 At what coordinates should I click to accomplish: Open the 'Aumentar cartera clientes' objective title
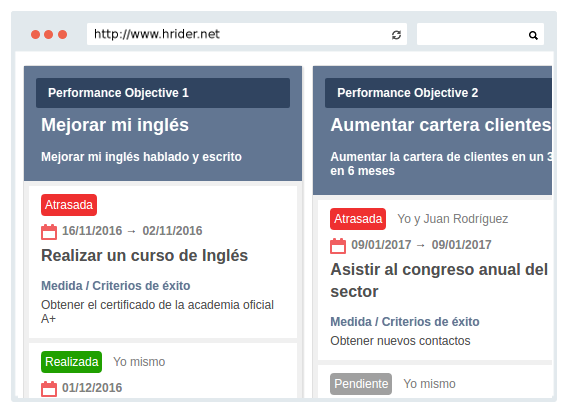click(441, 125)
